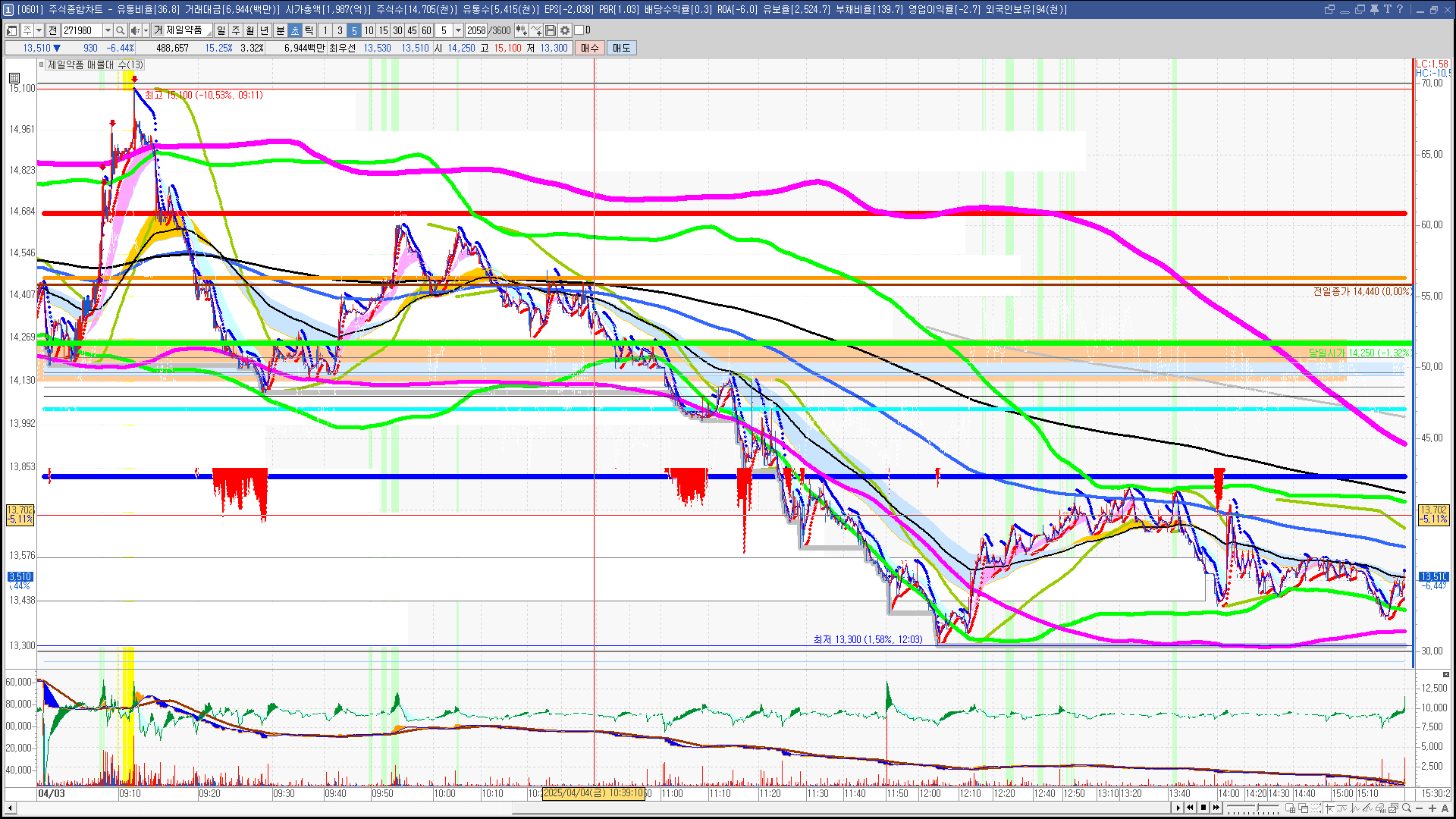
Task: Select the 10 minute interval tab
Action: [x=369, y=30]
